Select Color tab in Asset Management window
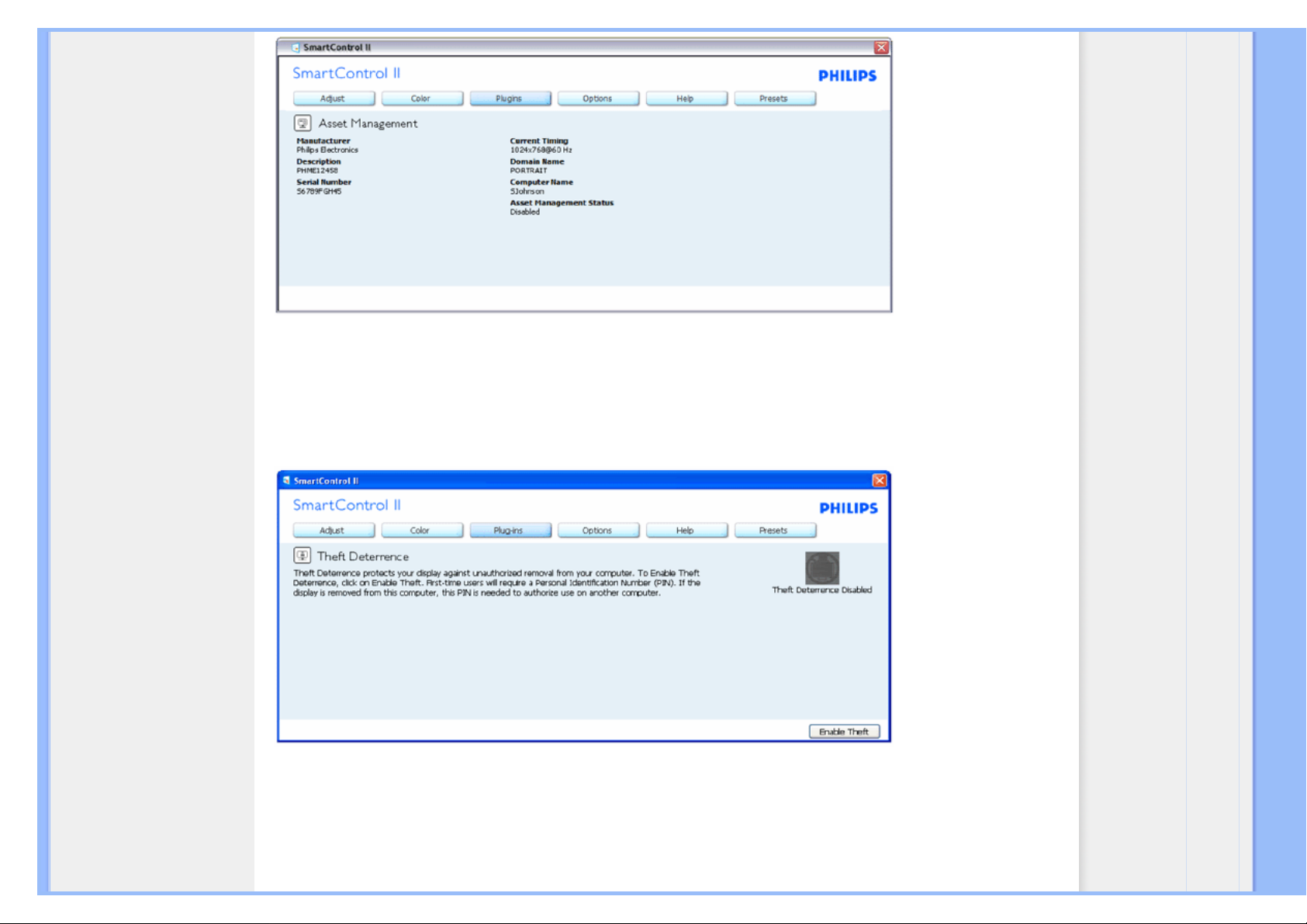The image size is (1307, 924). coord(421,99)
